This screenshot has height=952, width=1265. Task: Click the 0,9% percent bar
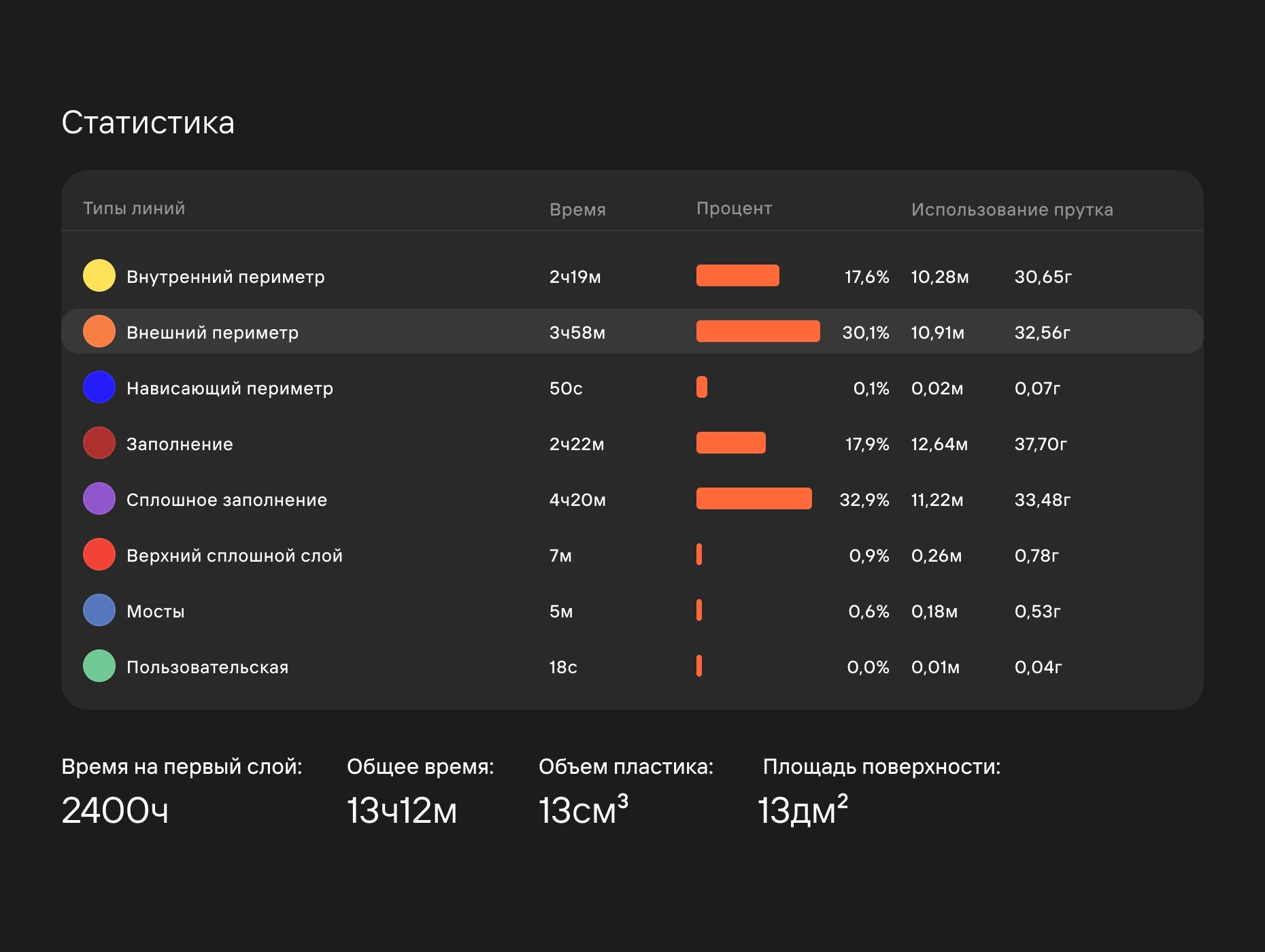click(x=699, y=554)
